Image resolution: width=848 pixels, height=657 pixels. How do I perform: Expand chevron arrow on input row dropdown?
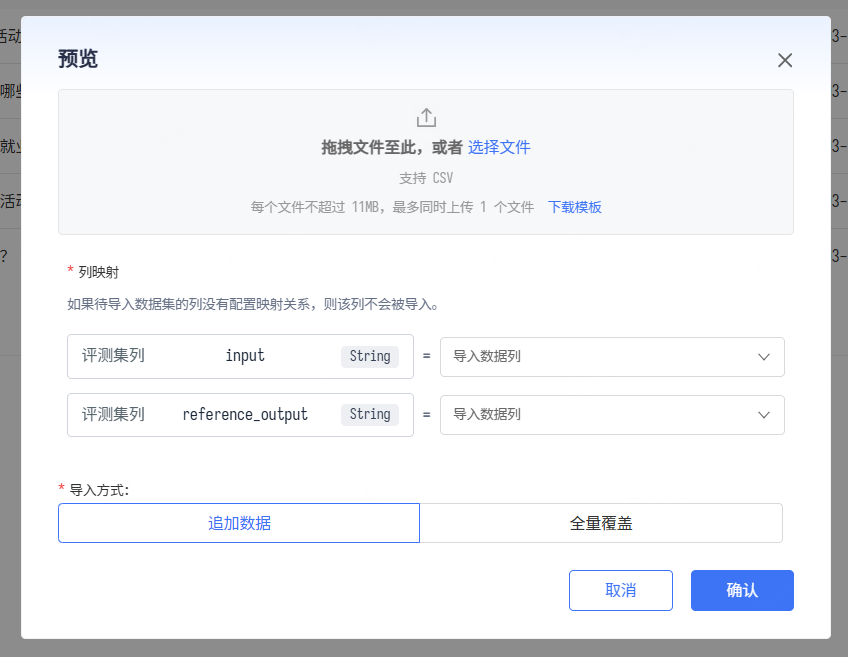click(x=764, y=357)
